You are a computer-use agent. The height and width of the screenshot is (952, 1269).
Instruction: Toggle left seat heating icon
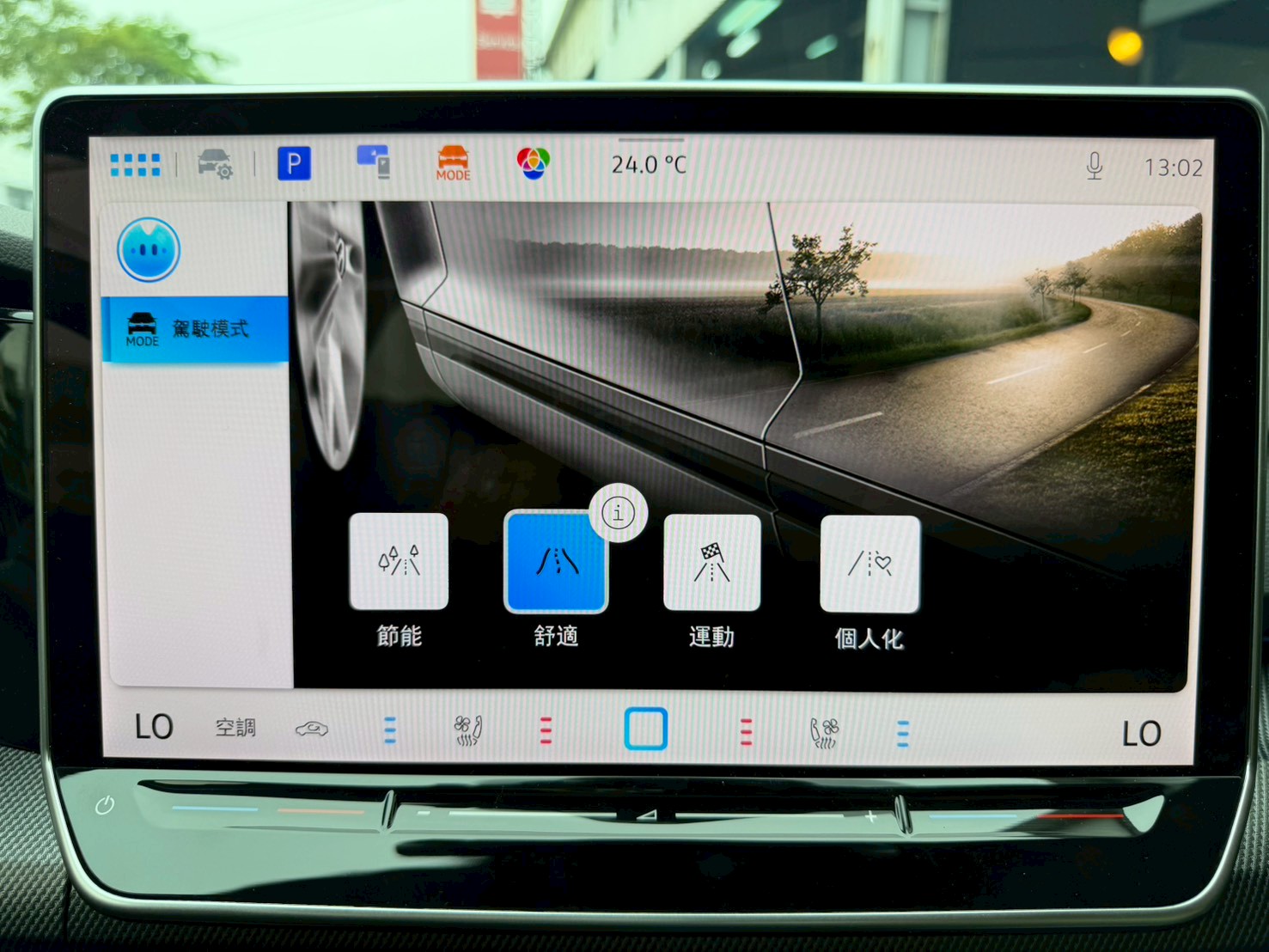[x=467, y=731]
